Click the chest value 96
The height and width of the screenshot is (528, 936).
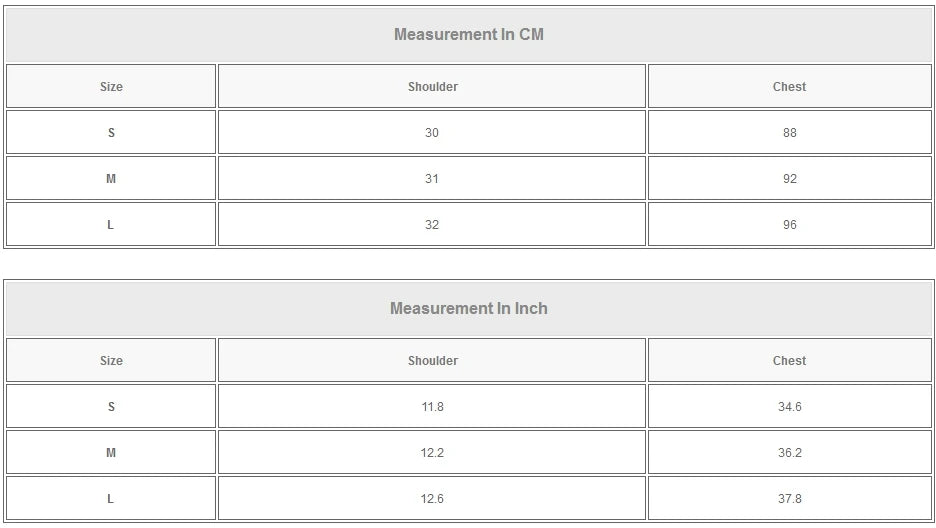789,225
